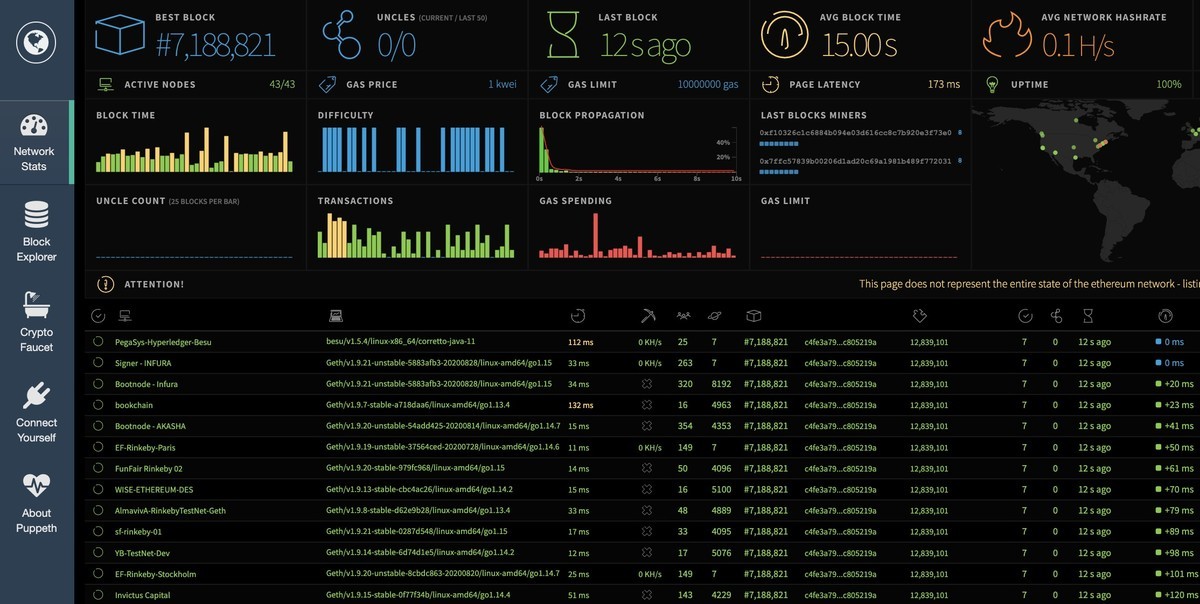Screen dimensions: 1200x604
Task: Click the 15.00 s average block time
Action: (x=860, y=45)
